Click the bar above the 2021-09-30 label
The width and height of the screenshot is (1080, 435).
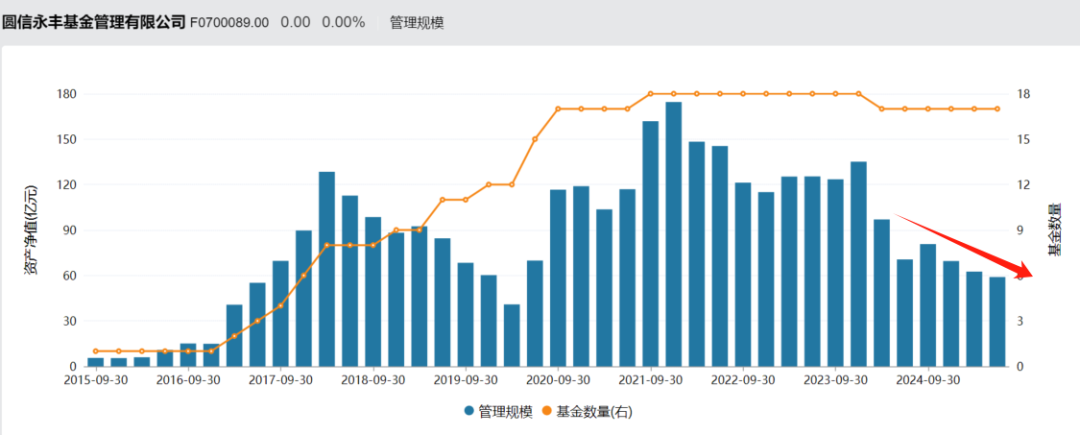[x=650, y=243]
